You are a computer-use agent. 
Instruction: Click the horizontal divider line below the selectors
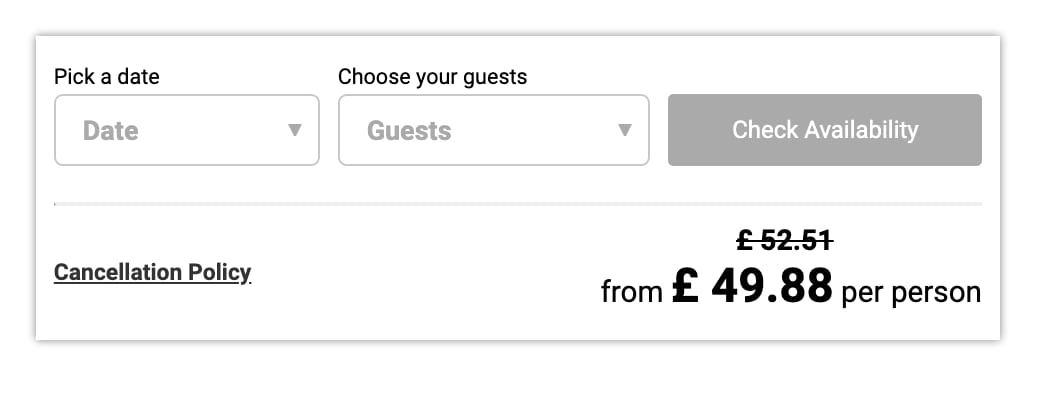tap(517, 203)
